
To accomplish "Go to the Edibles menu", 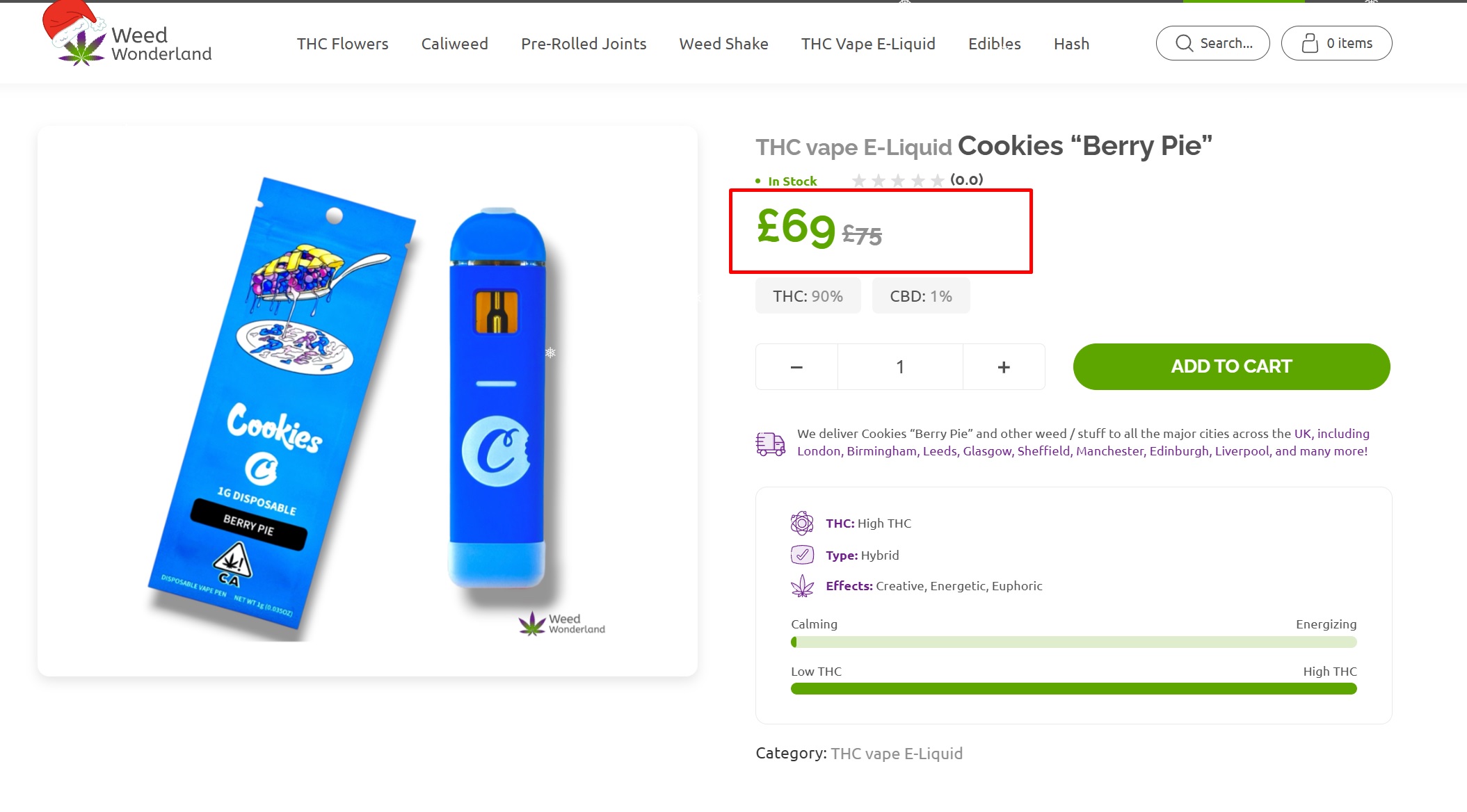I will point(995,44).
